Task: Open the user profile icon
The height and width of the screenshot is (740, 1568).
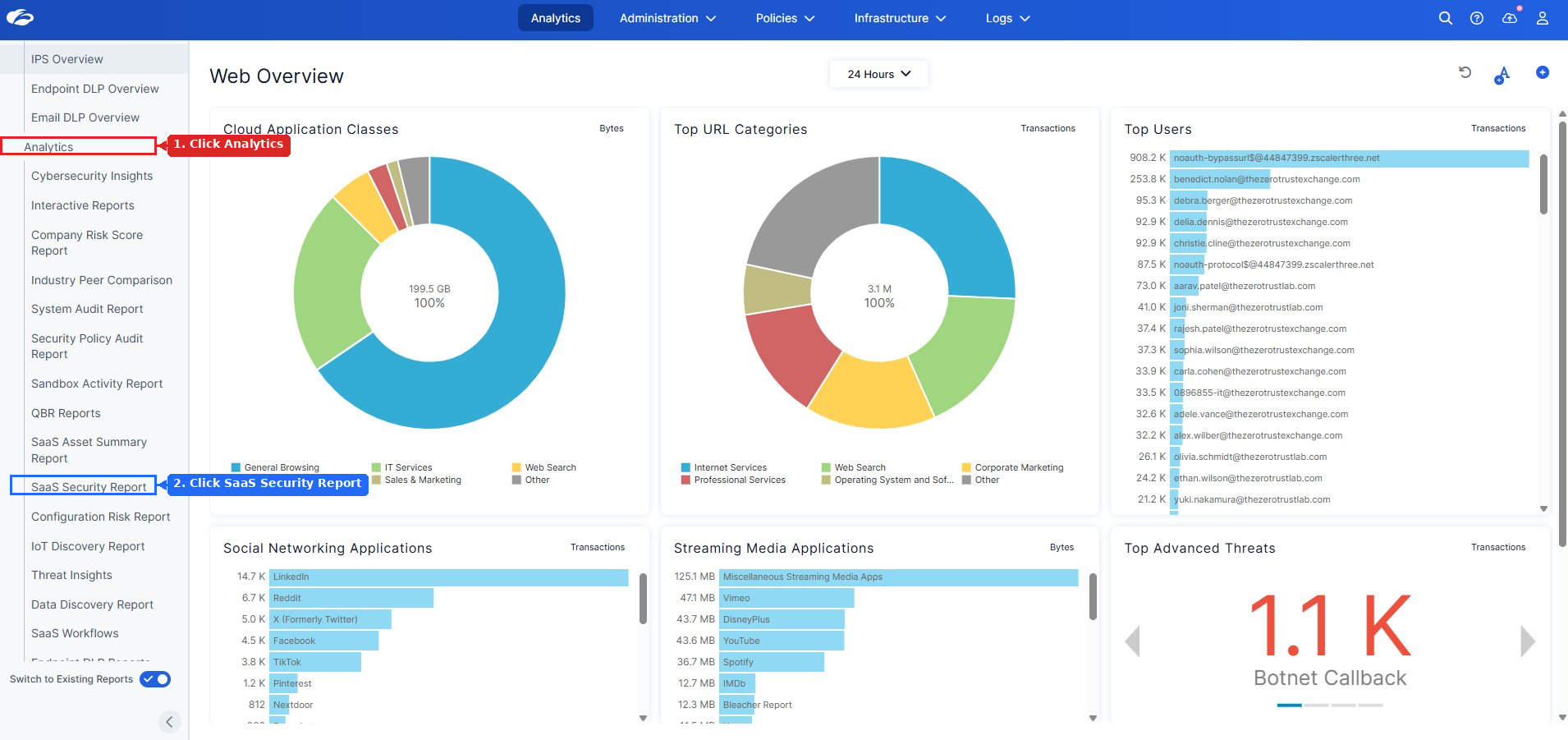Action: (1543, 18)
